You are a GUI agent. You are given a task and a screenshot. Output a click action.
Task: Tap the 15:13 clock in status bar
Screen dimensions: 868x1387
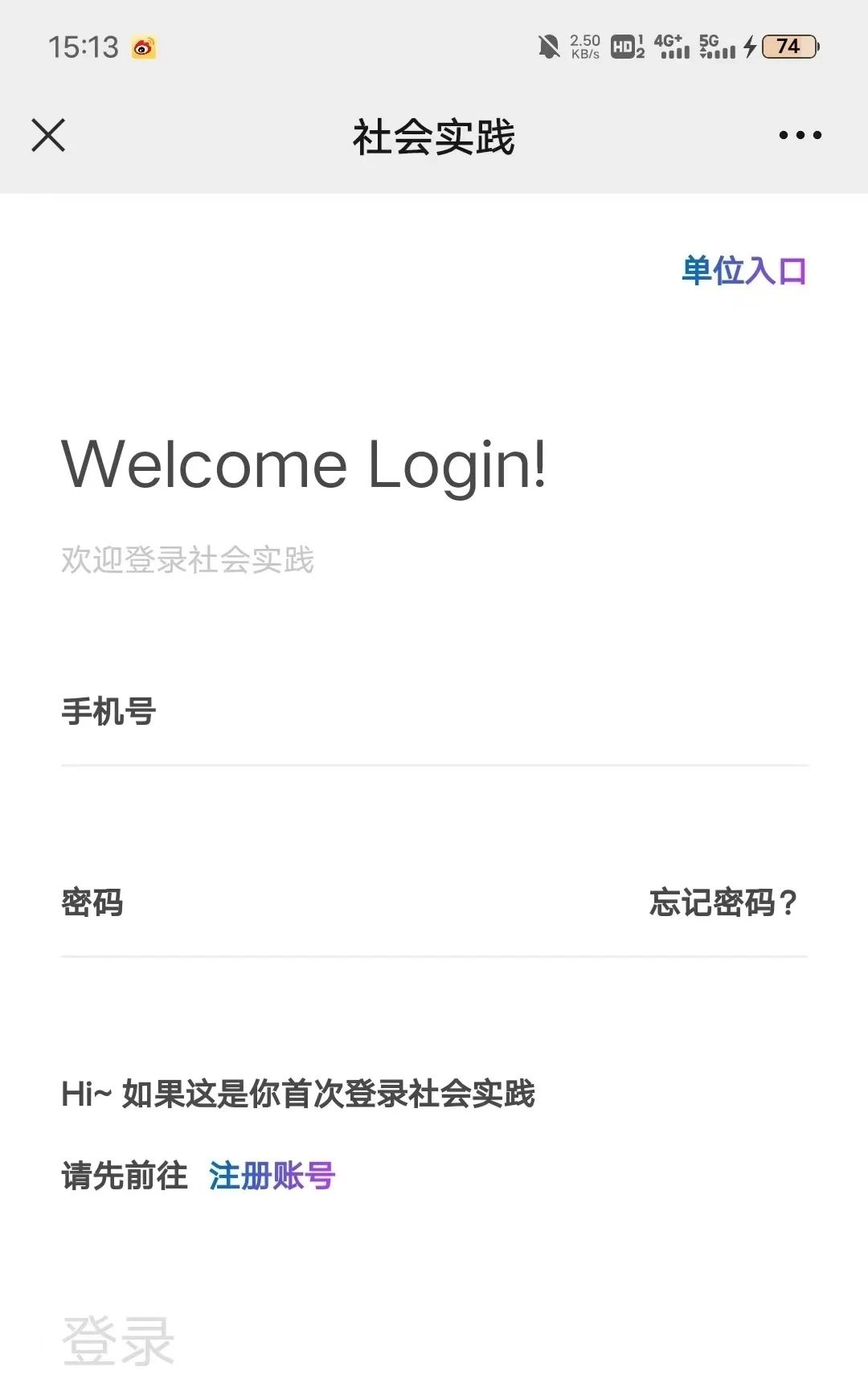tap(84, 47)
